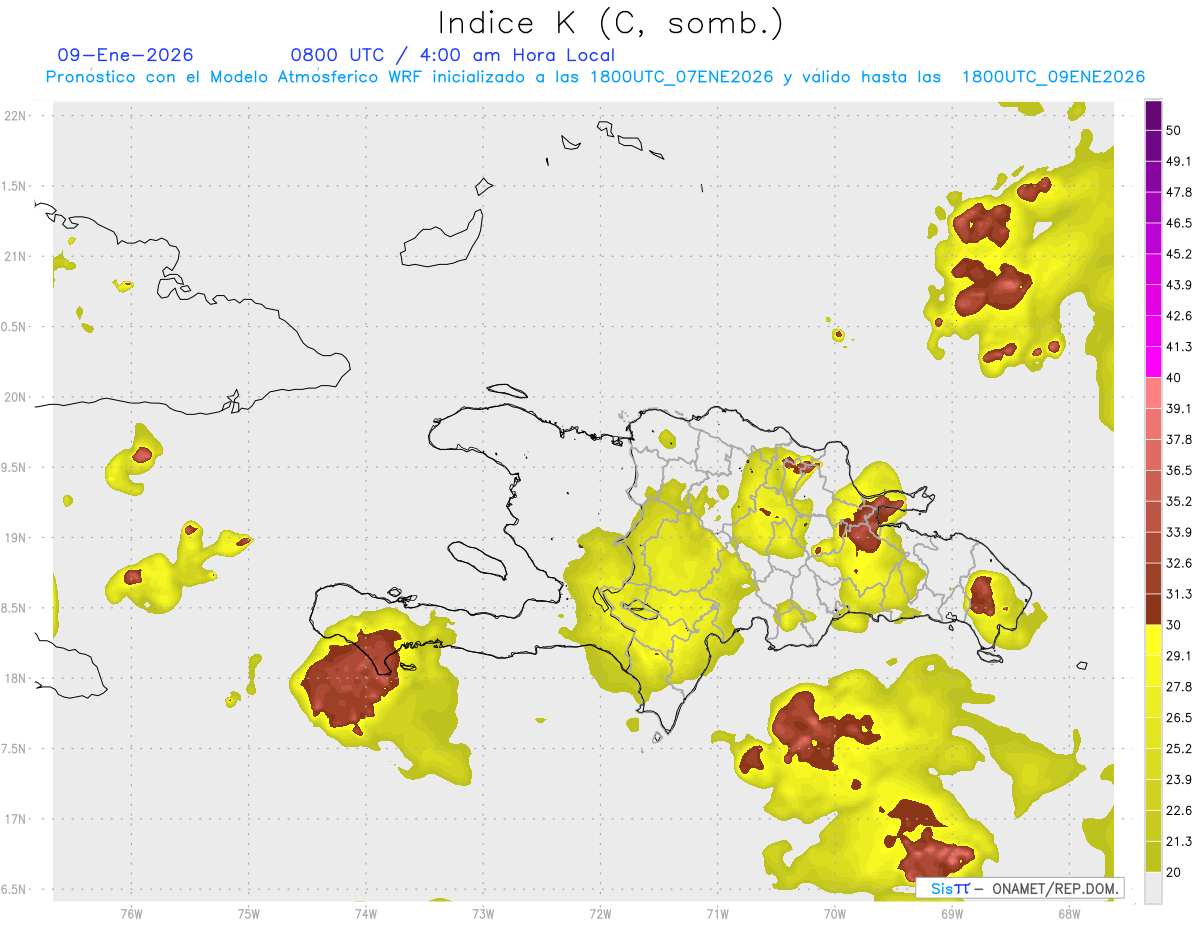Pick the dark brown swatch between 30 and 31.3
The width and height of the screenshot is (1200, 927).
[x=1153, y=609]
